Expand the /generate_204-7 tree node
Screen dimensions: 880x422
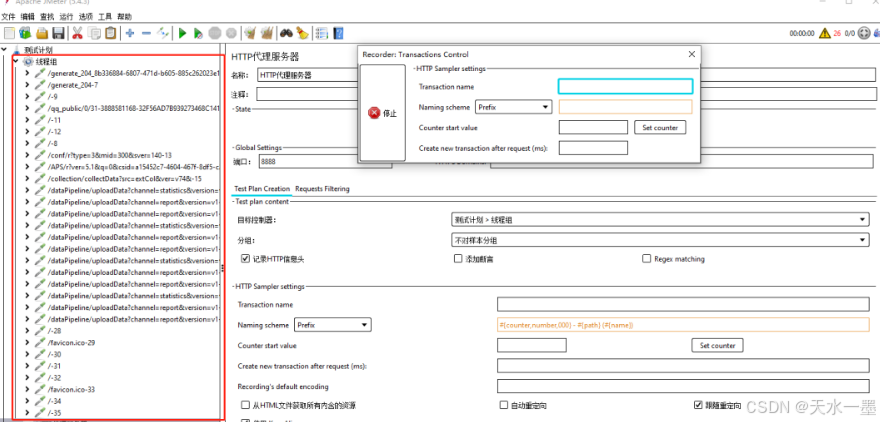tap(27, 85)
